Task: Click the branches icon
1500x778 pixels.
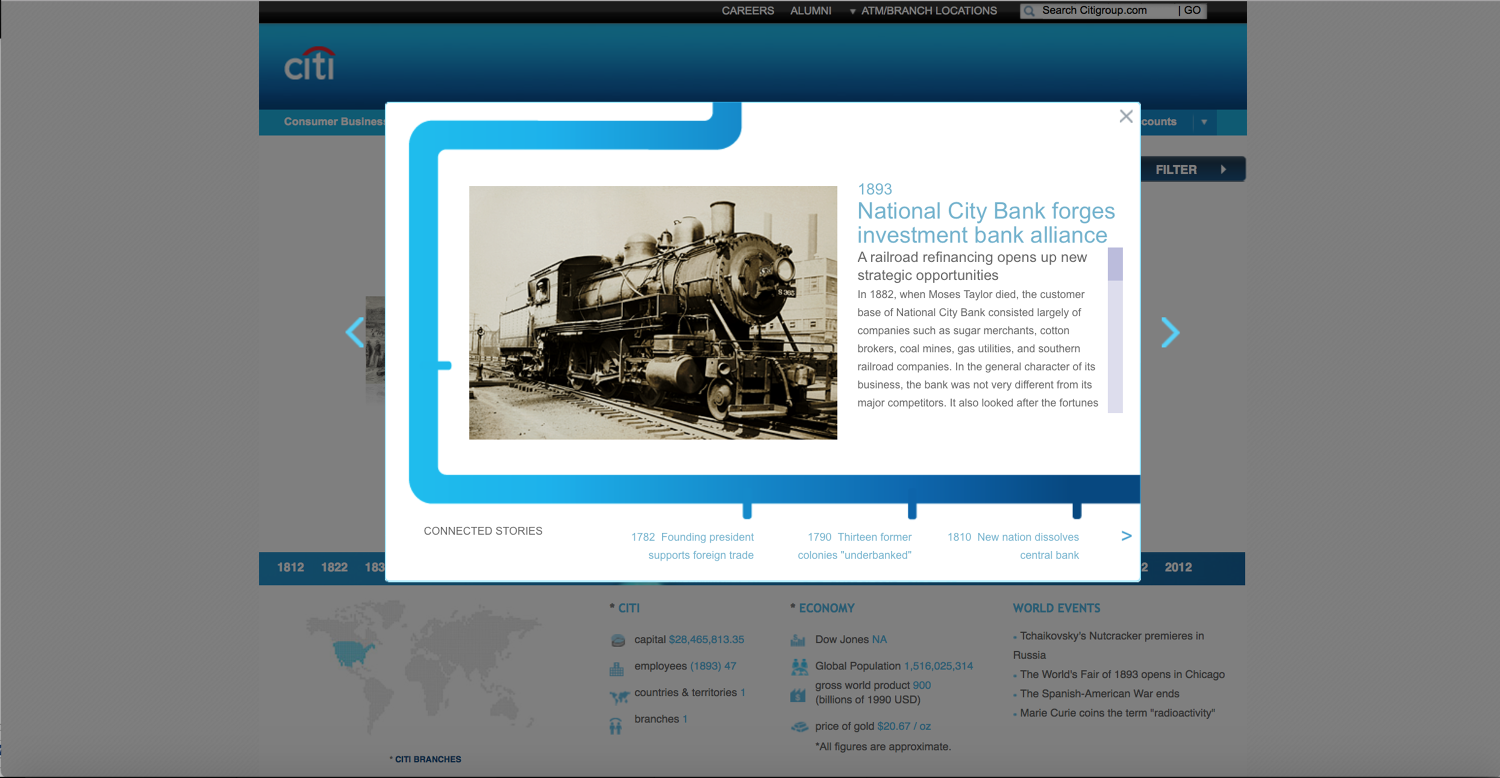Action: (x=615, y=726)
